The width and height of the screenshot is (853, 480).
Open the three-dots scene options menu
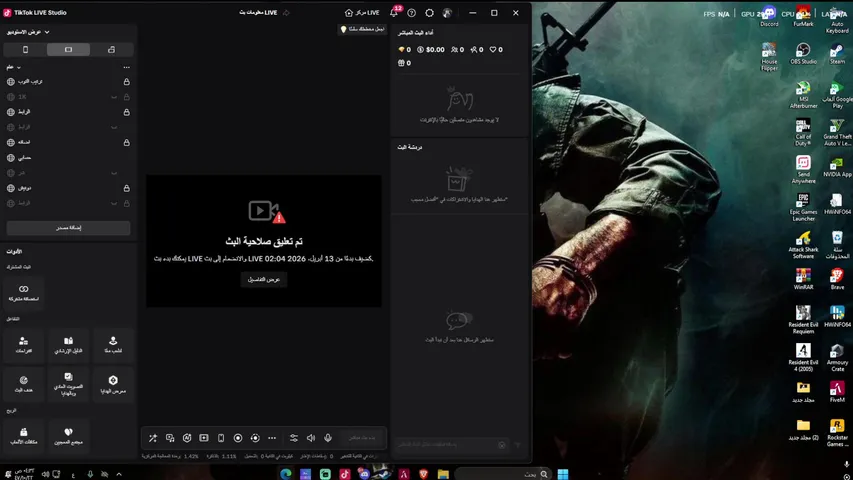pos(127,67)
